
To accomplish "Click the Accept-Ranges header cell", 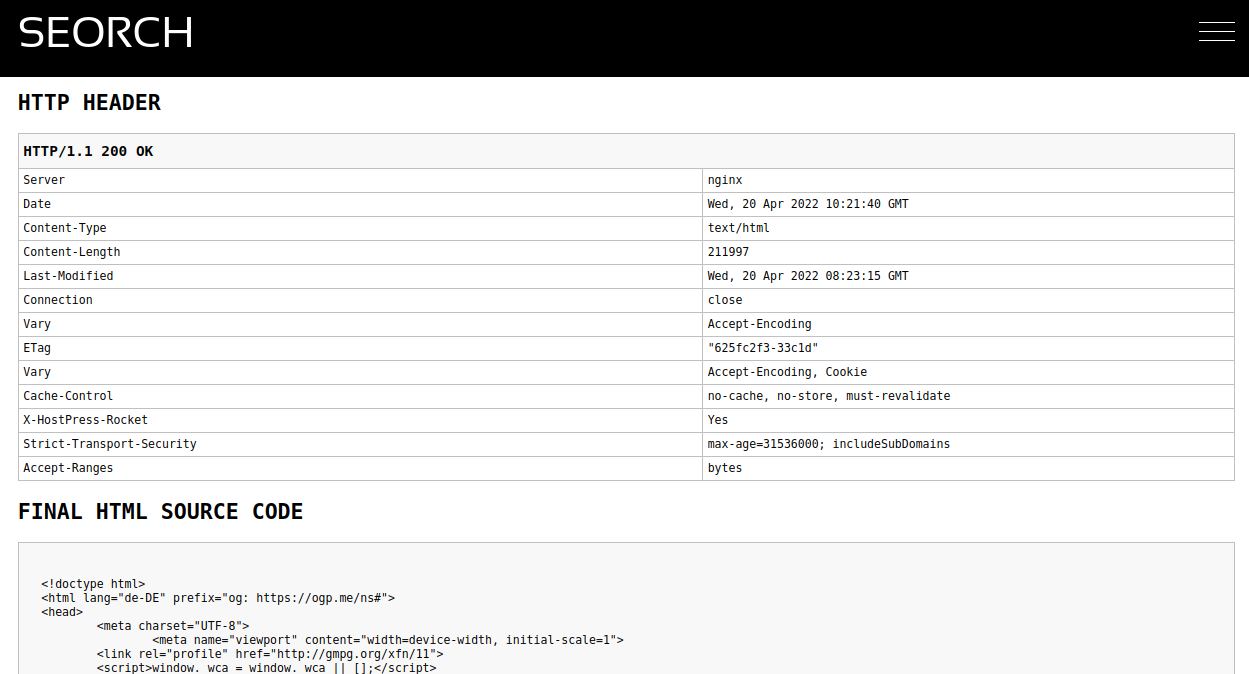I will (361, 469).
